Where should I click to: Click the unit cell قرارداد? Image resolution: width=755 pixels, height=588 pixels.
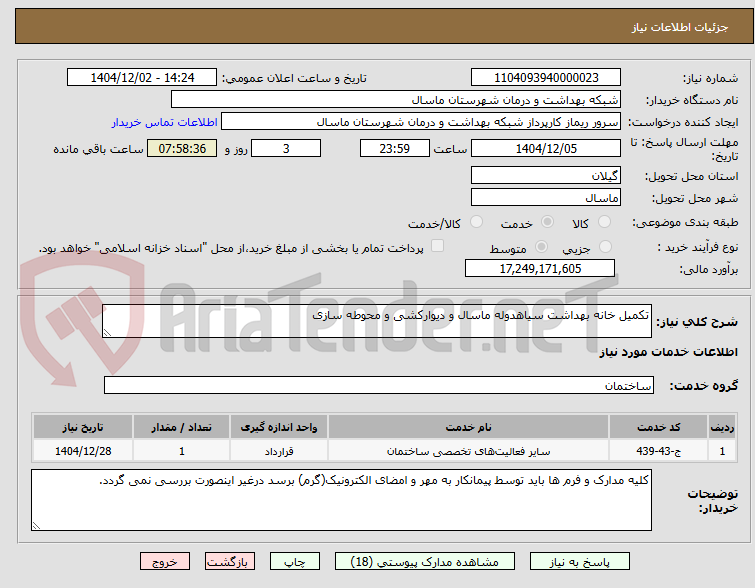(279, 451)
